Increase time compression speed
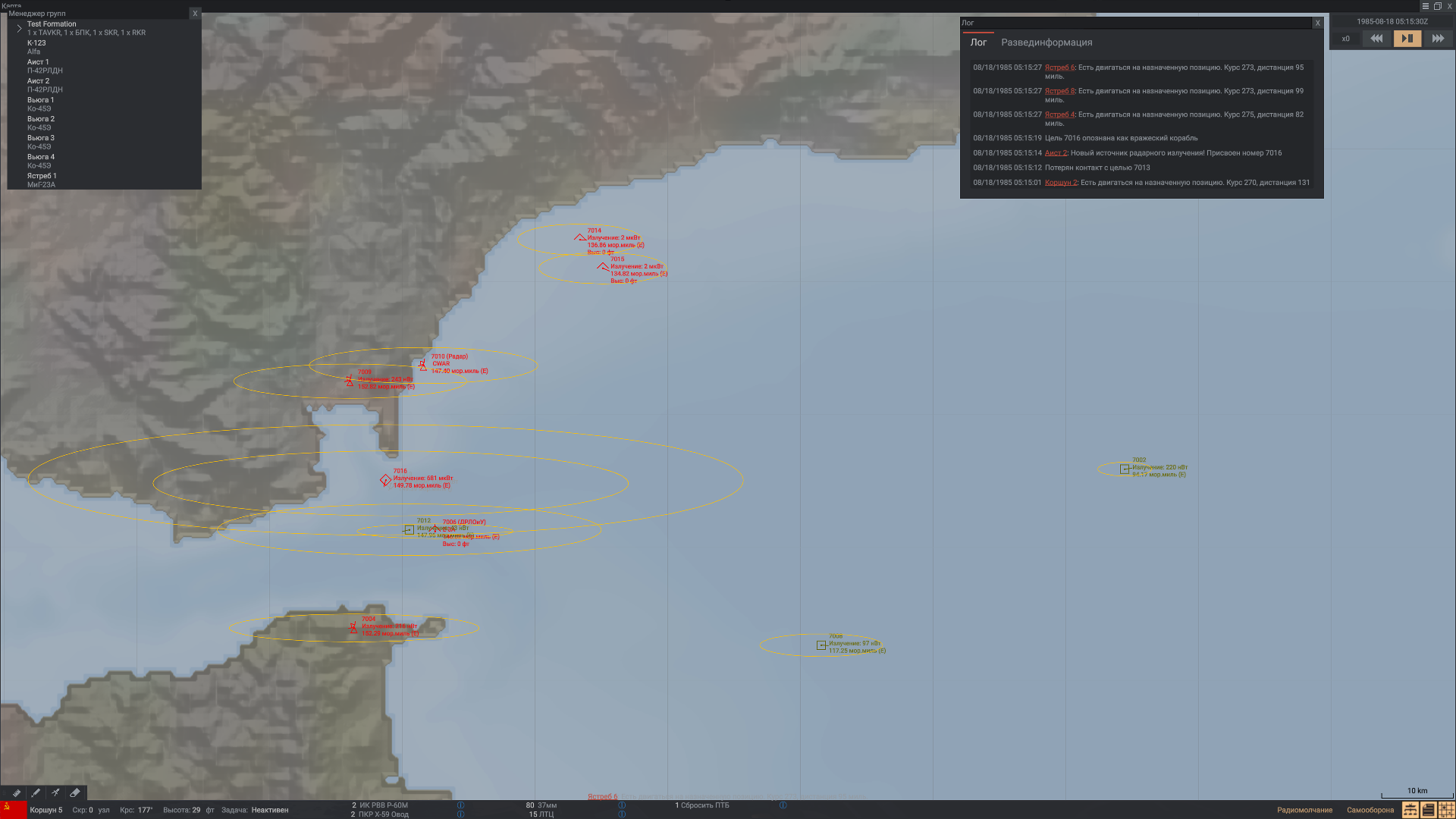The height and width of the screenshot is (819, 1456). click(x=1438, y=39)
